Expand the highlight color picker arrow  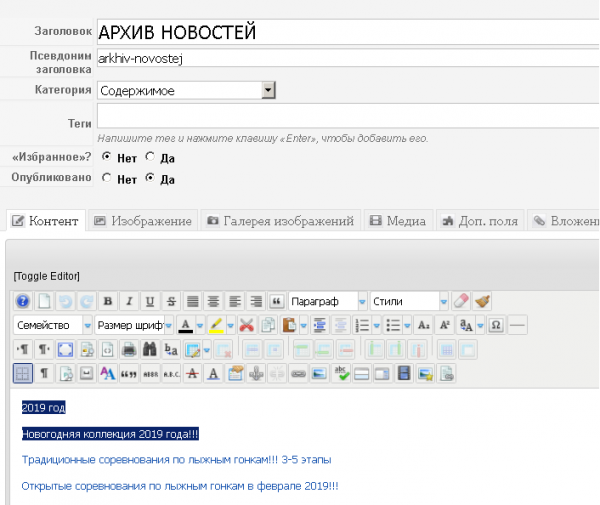click(230, 326)
